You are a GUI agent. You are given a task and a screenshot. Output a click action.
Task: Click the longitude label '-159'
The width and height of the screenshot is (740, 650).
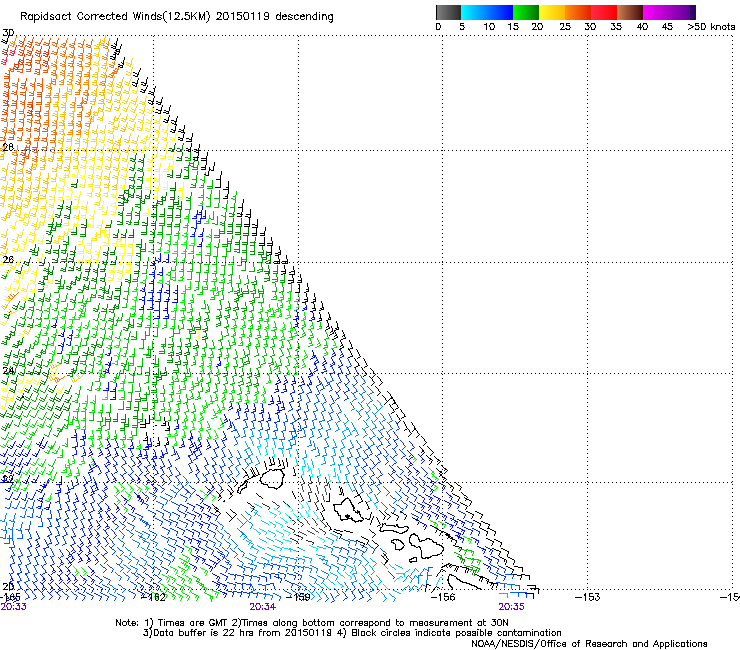(298, 597)
